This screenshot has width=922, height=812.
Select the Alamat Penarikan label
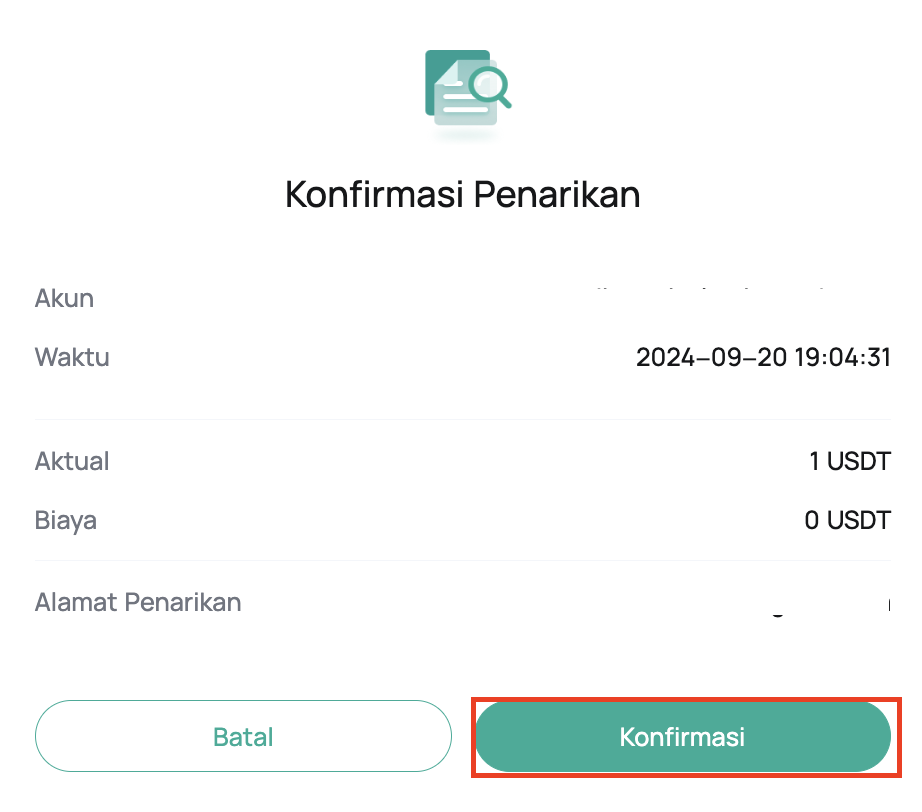coord(138,602)
